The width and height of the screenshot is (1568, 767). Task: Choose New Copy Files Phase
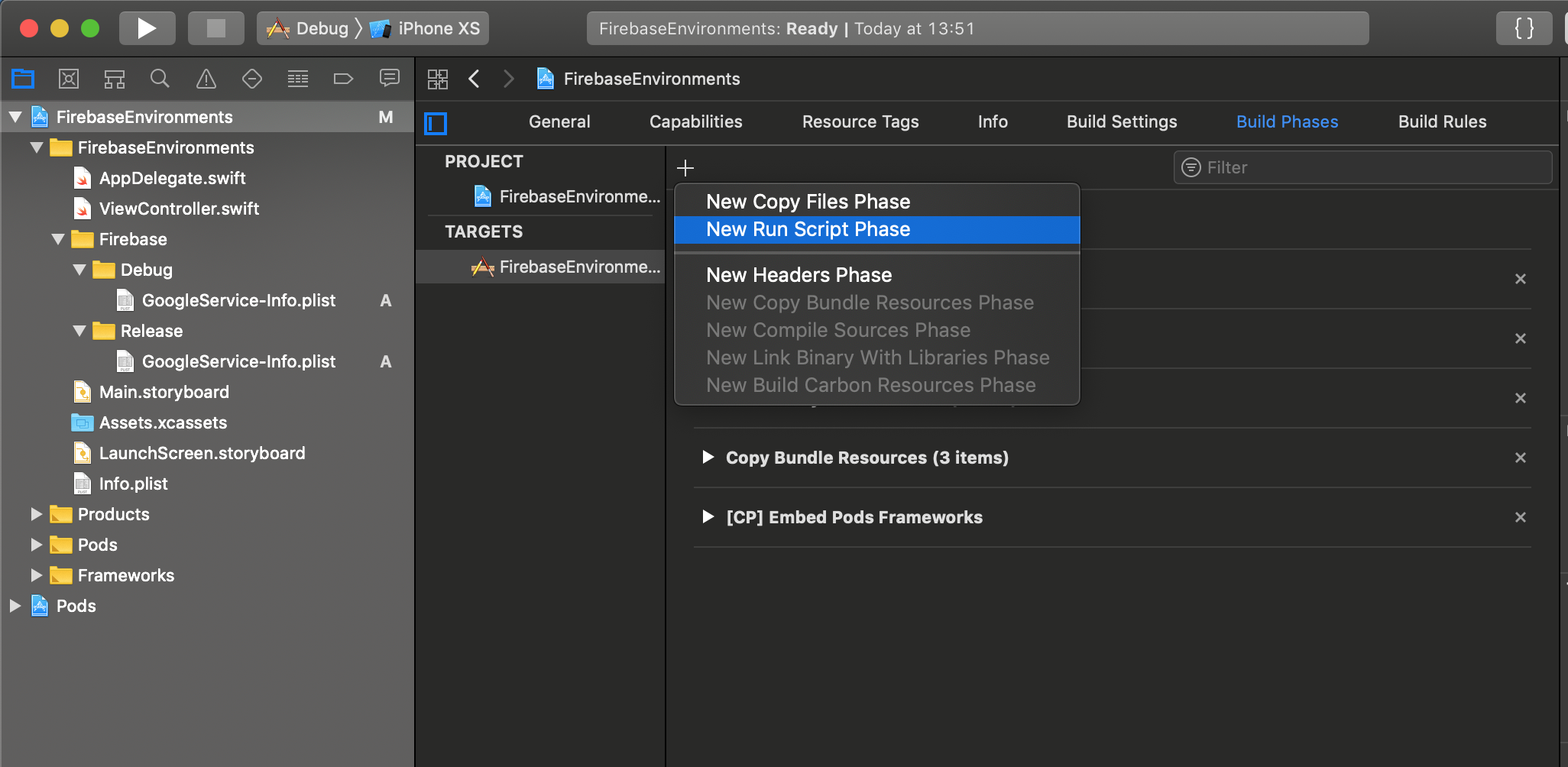pos(808,202)
